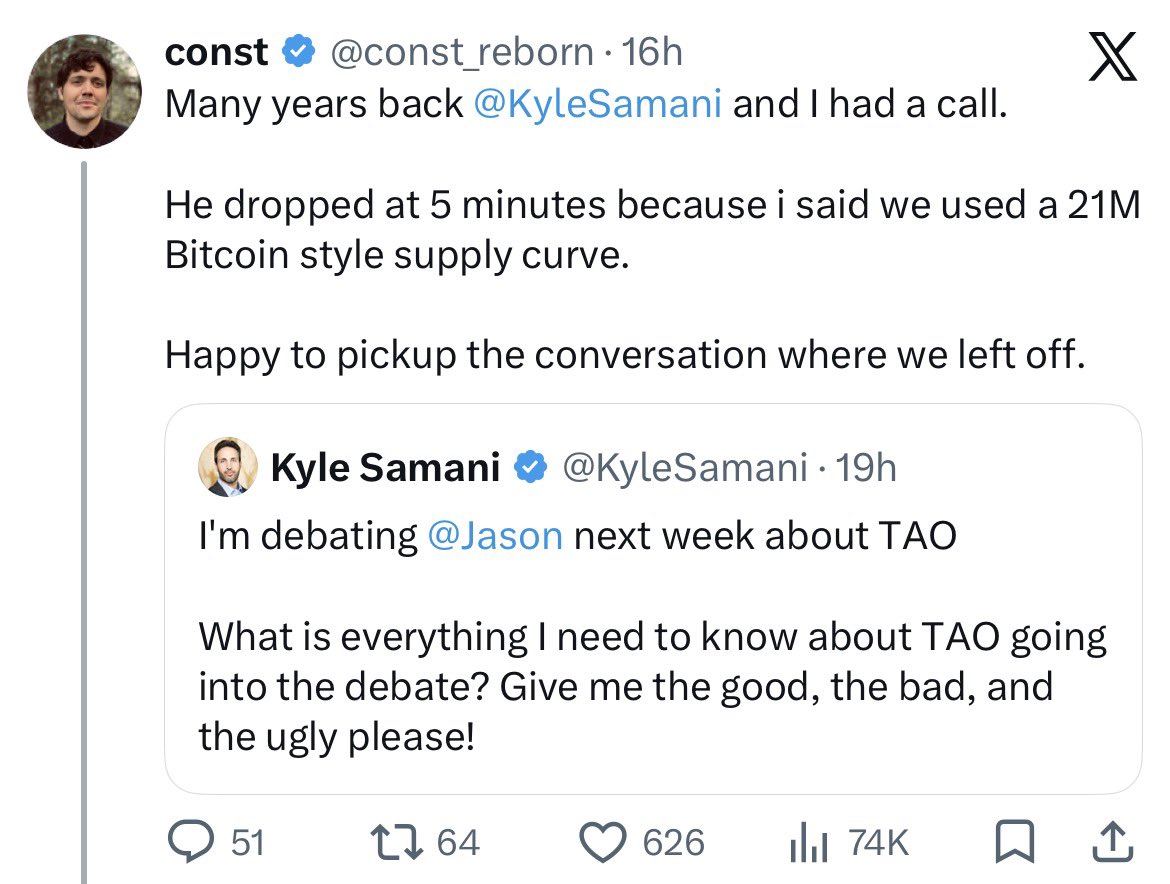Click Kyle Samani's verified checkmark badge
1170x884 pixels.
coord(530,466)
